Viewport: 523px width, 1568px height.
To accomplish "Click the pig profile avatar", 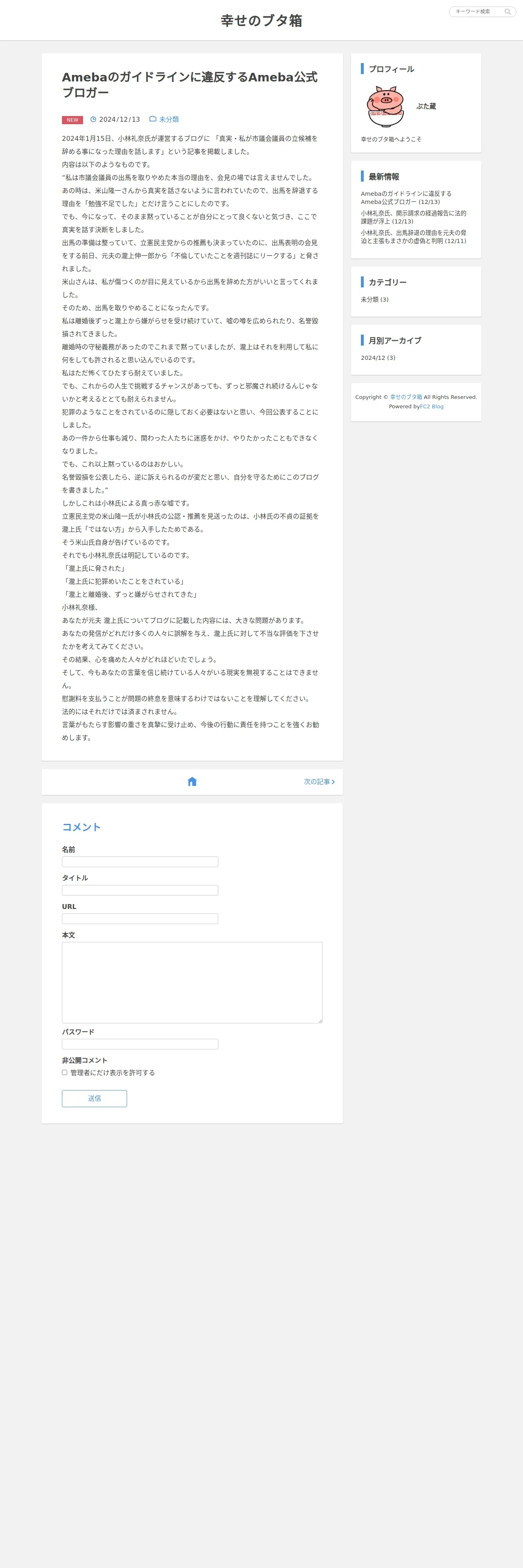I will [x=385, y=106].
